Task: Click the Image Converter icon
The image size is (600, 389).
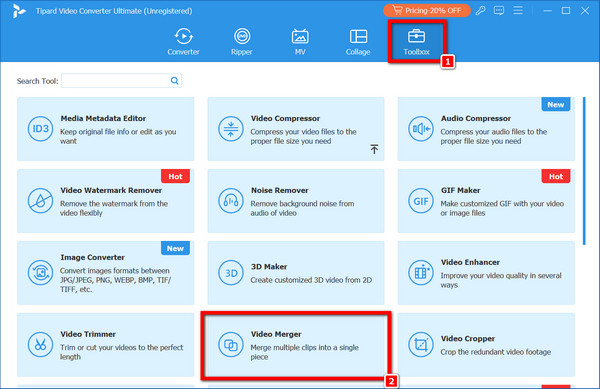Action: (x=40, y=273)
